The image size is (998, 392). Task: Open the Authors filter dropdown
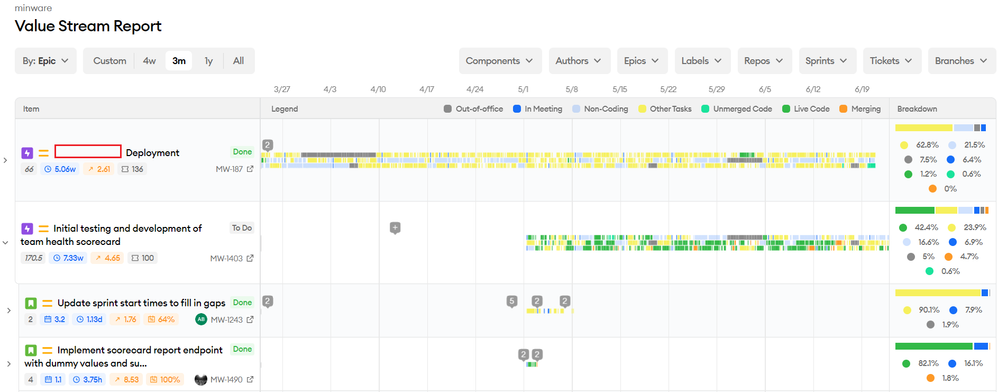click(579, 61)
